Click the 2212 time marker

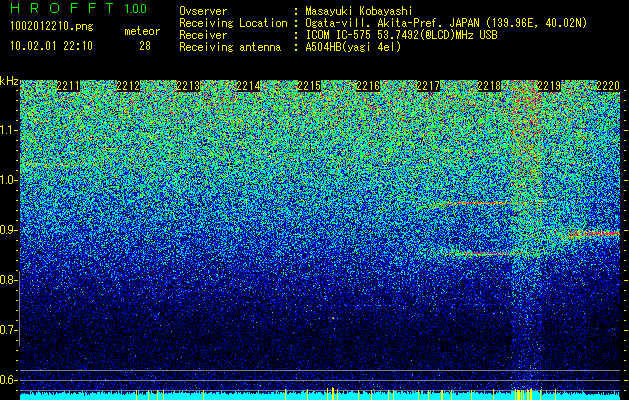(x=128, y=86)
